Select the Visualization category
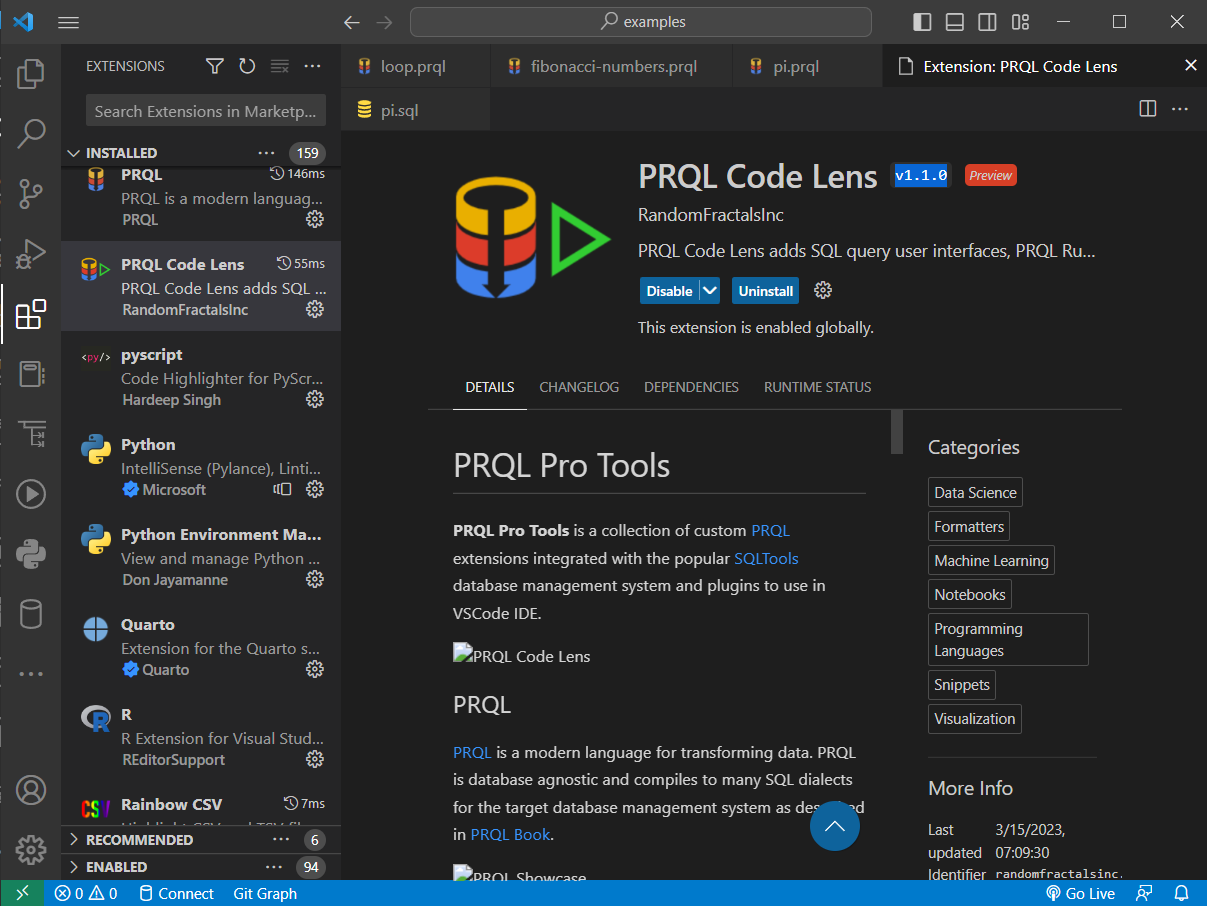Image resolution: width=1207 pixels, height=906 pixels. pos(974,718)
